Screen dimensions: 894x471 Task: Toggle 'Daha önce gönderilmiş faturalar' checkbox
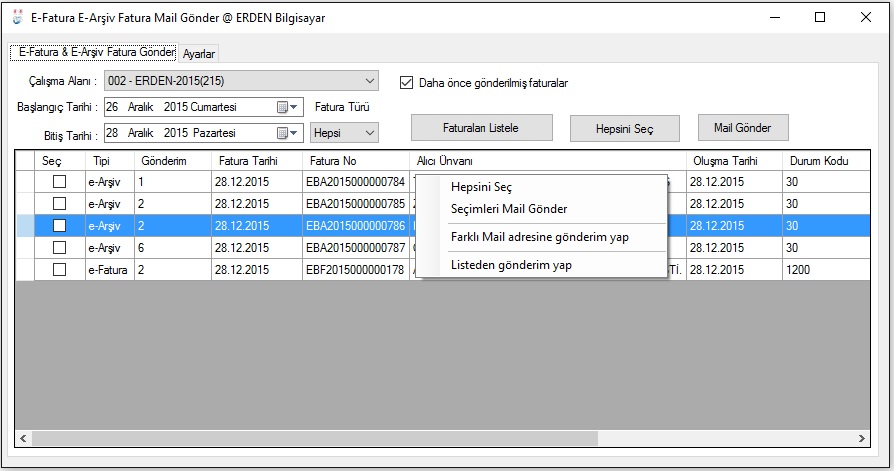(407, 83)
